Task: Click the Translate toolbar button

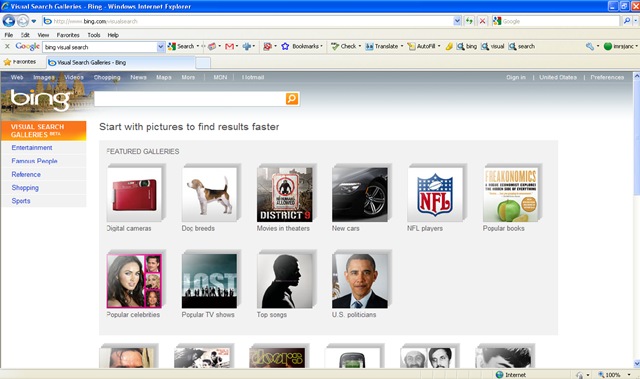Action: (382, 47)
